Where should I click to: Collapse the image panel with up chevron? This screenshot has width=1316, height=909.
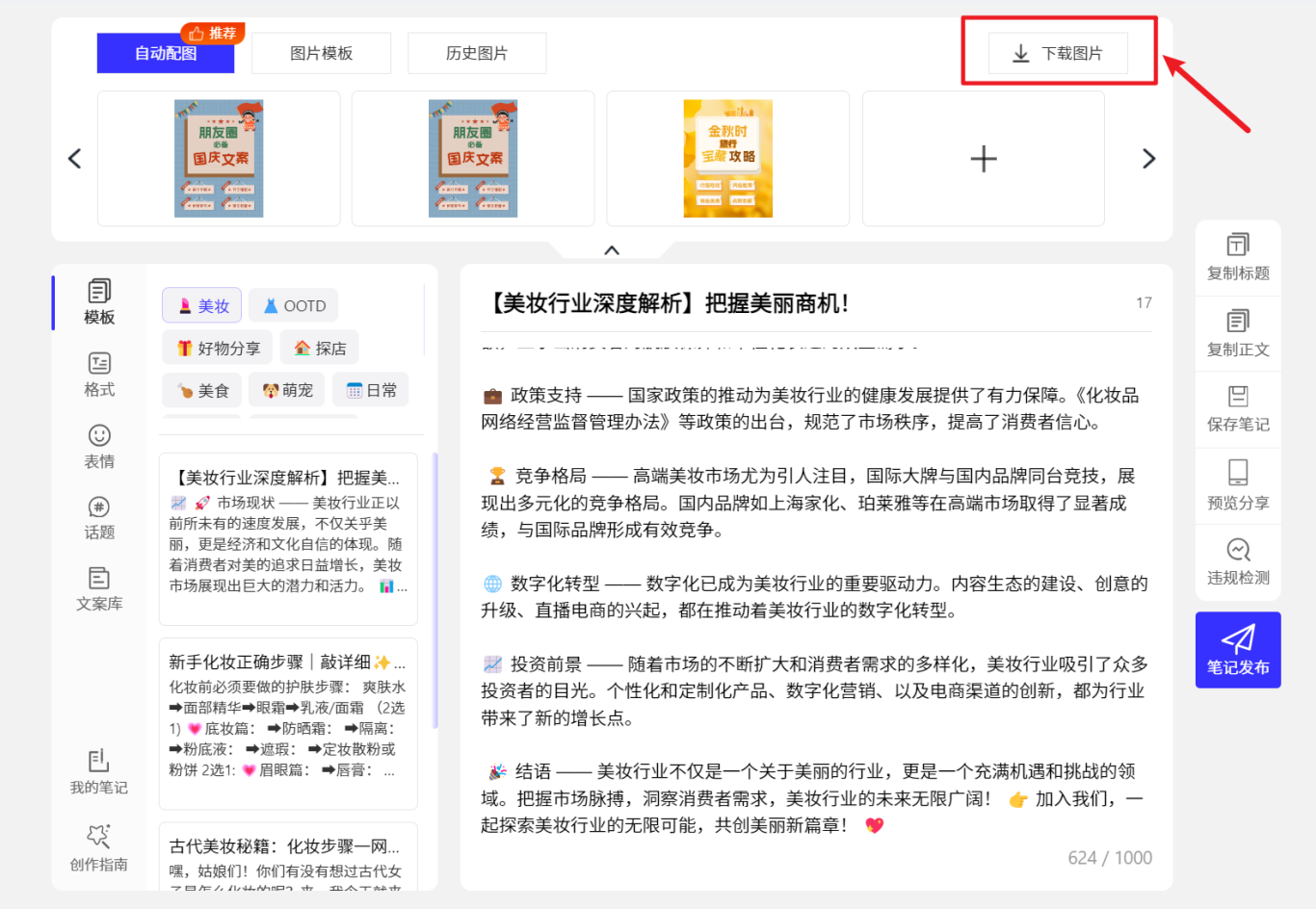coord(612,250)
